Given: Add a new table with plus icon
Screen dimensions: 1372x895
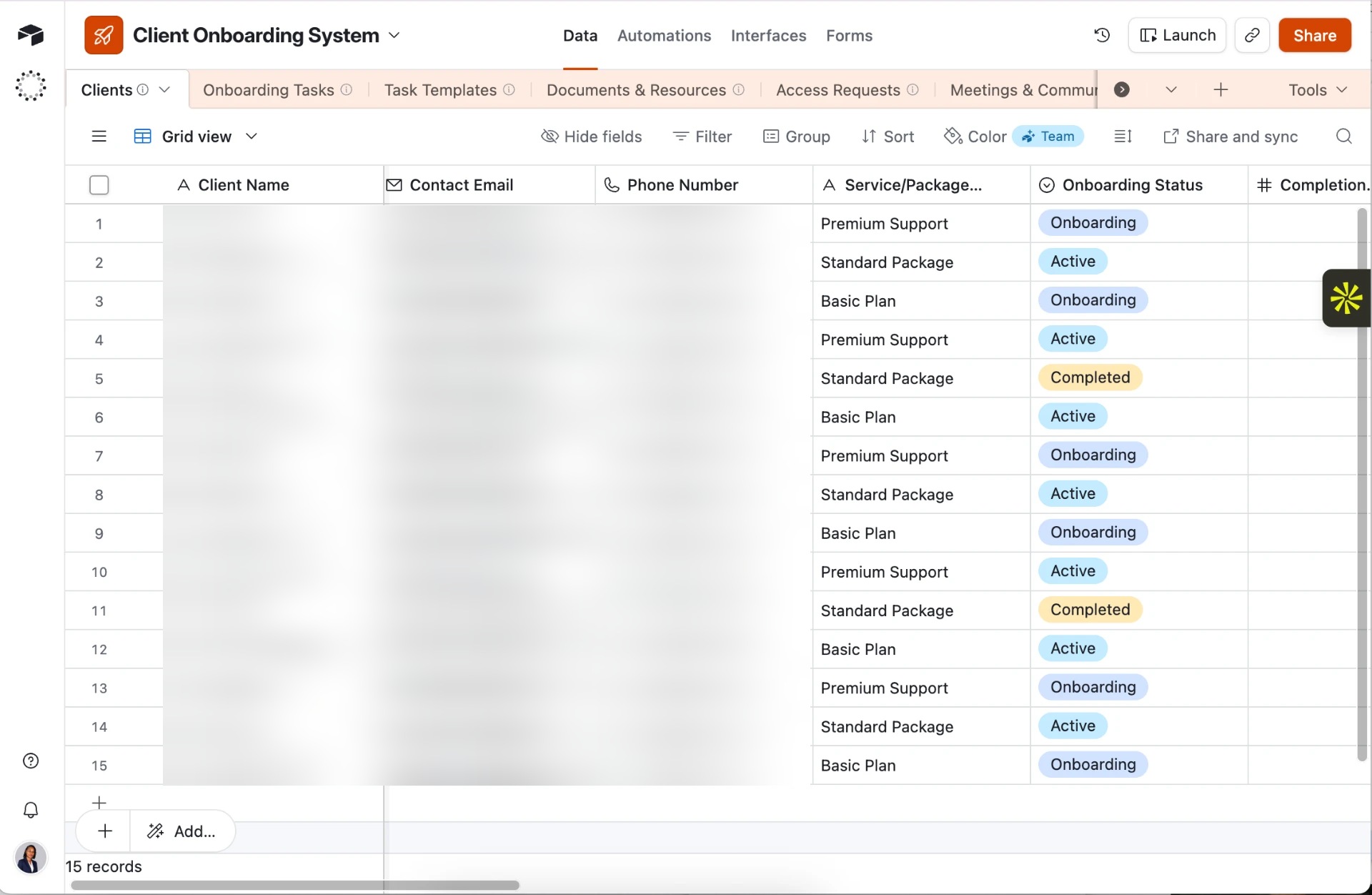Looking at the screenshot, I should (x=1221, y=89).
